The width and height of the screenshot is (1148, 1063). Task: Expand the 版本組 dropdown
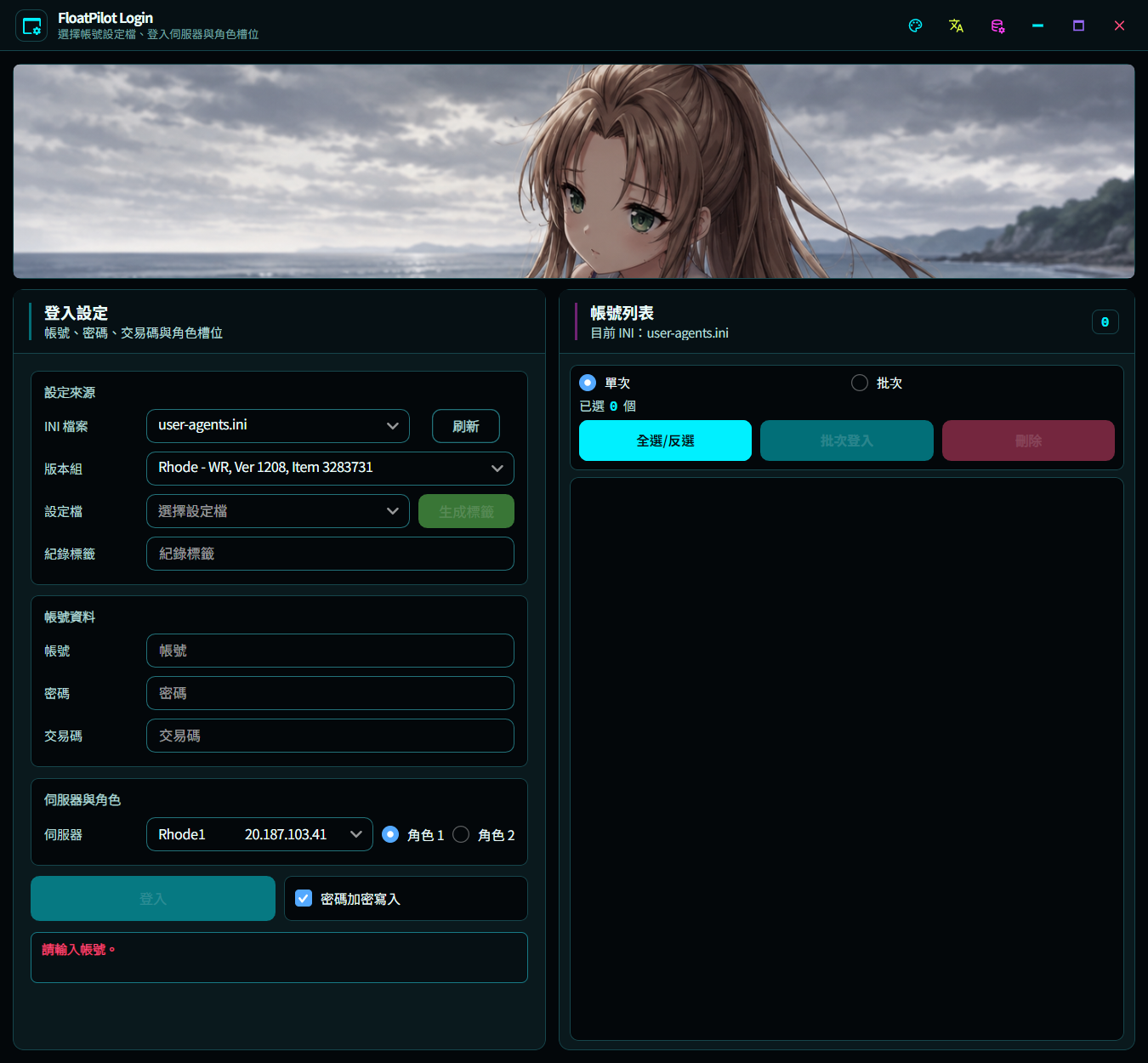click(330, 469)
